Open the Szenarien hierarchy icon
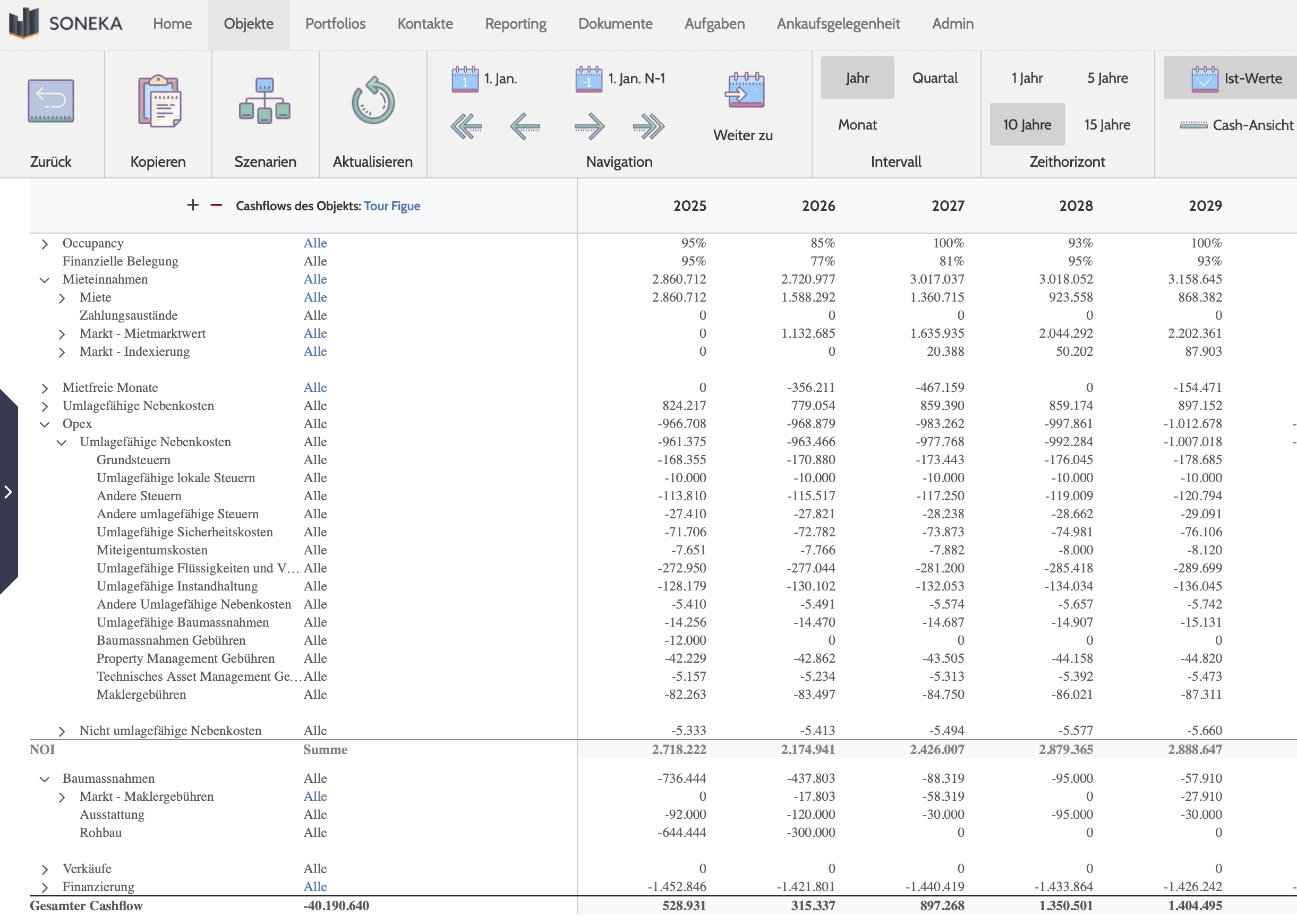The image size is (1297, 924). point(264,102)
